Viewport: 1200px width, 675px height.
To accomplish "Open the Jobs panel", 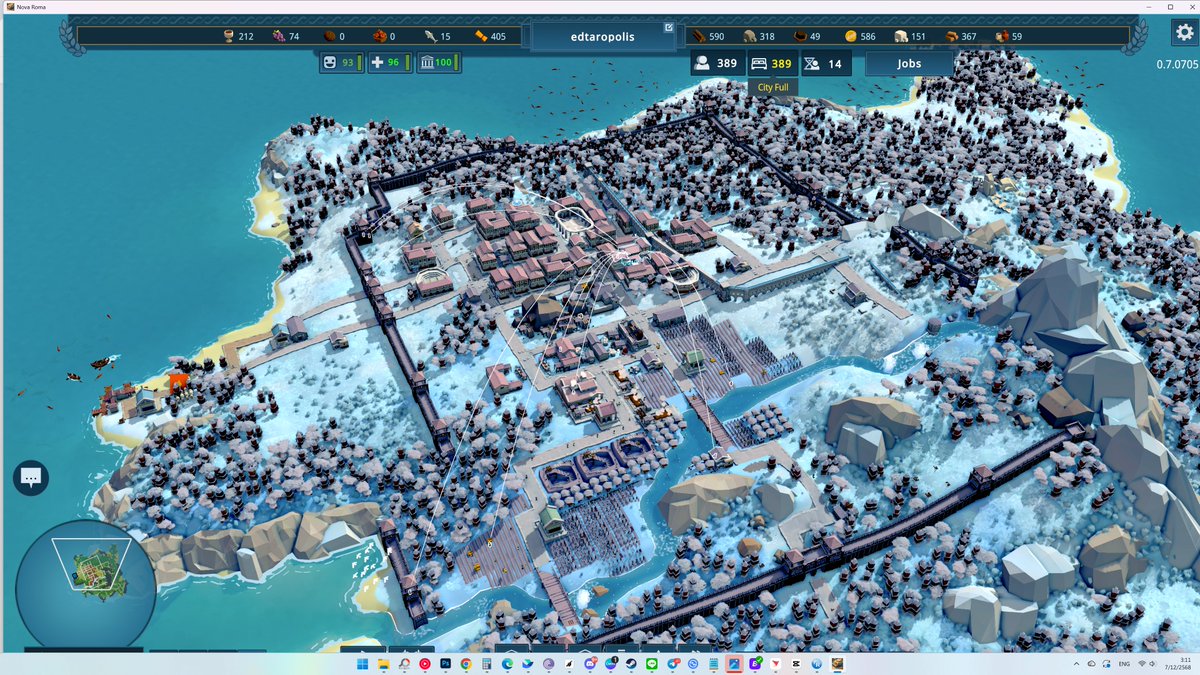I will [x=908, y=62].
